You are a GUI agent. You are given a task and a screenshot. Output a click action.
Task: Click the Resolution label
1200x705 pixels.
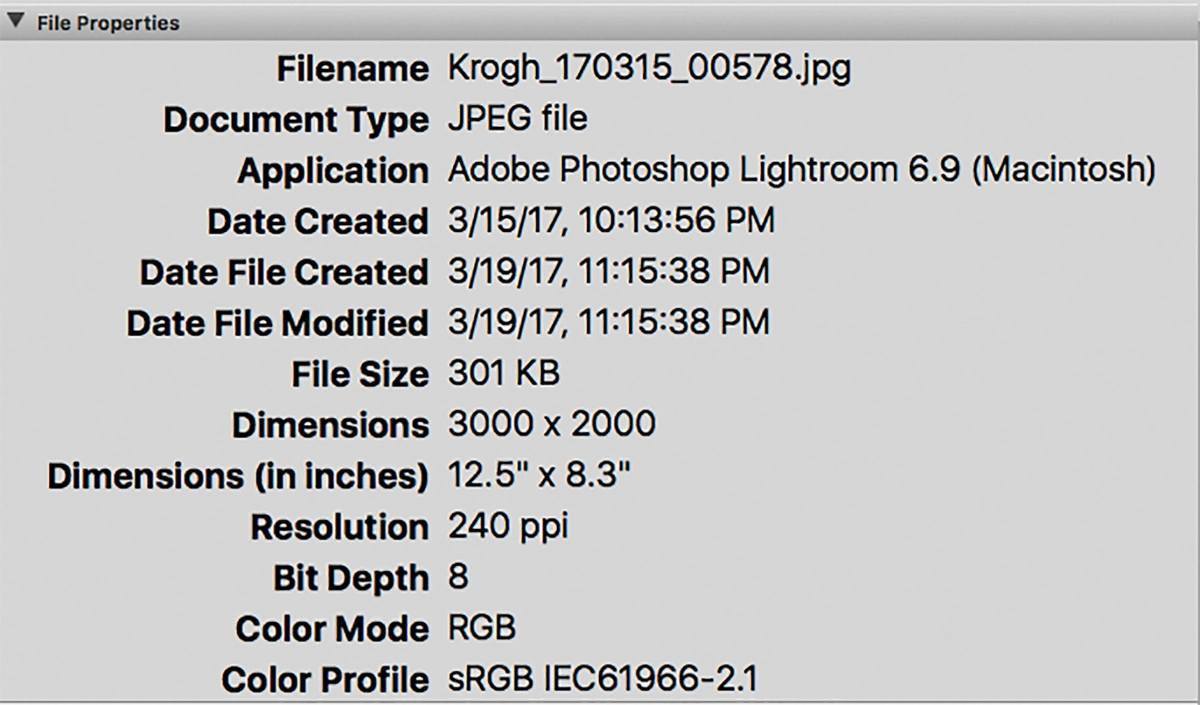339,527
